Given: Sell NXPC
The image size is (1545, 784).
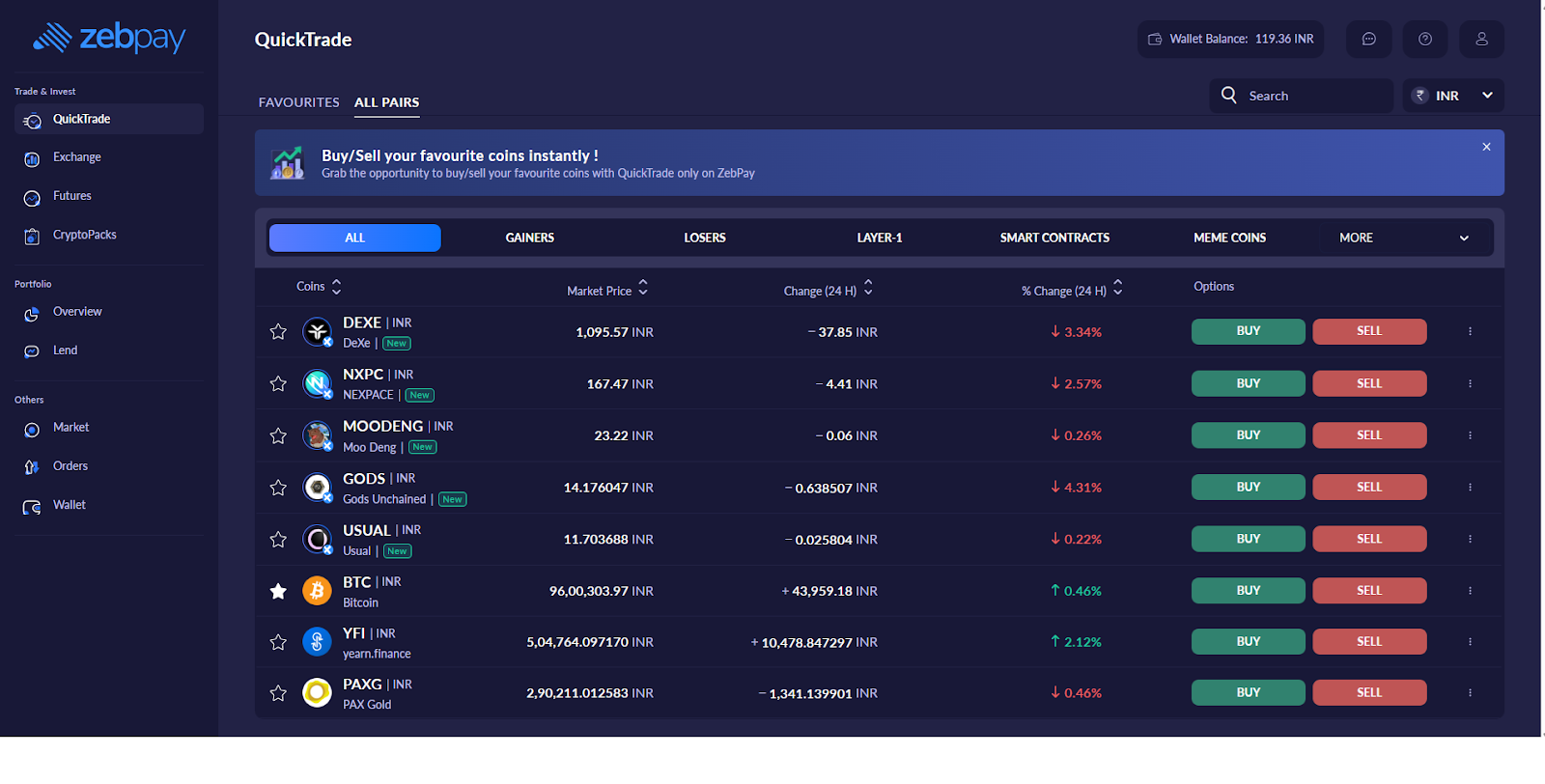Looking at the screenshot, I should 1369,383.
